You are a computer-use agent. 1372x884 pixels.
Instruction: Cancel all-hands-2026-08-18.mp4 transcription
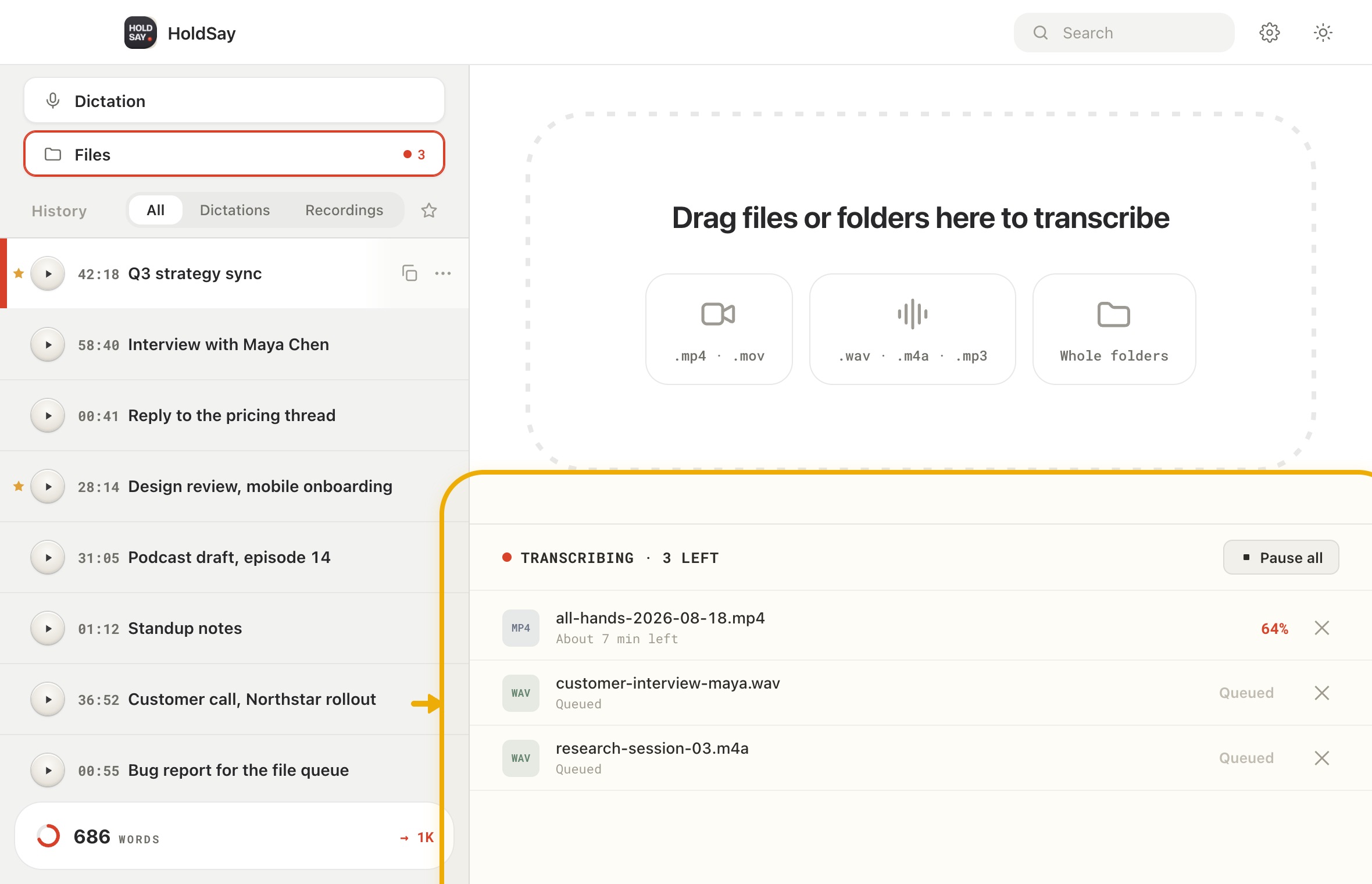[1322, 628]
